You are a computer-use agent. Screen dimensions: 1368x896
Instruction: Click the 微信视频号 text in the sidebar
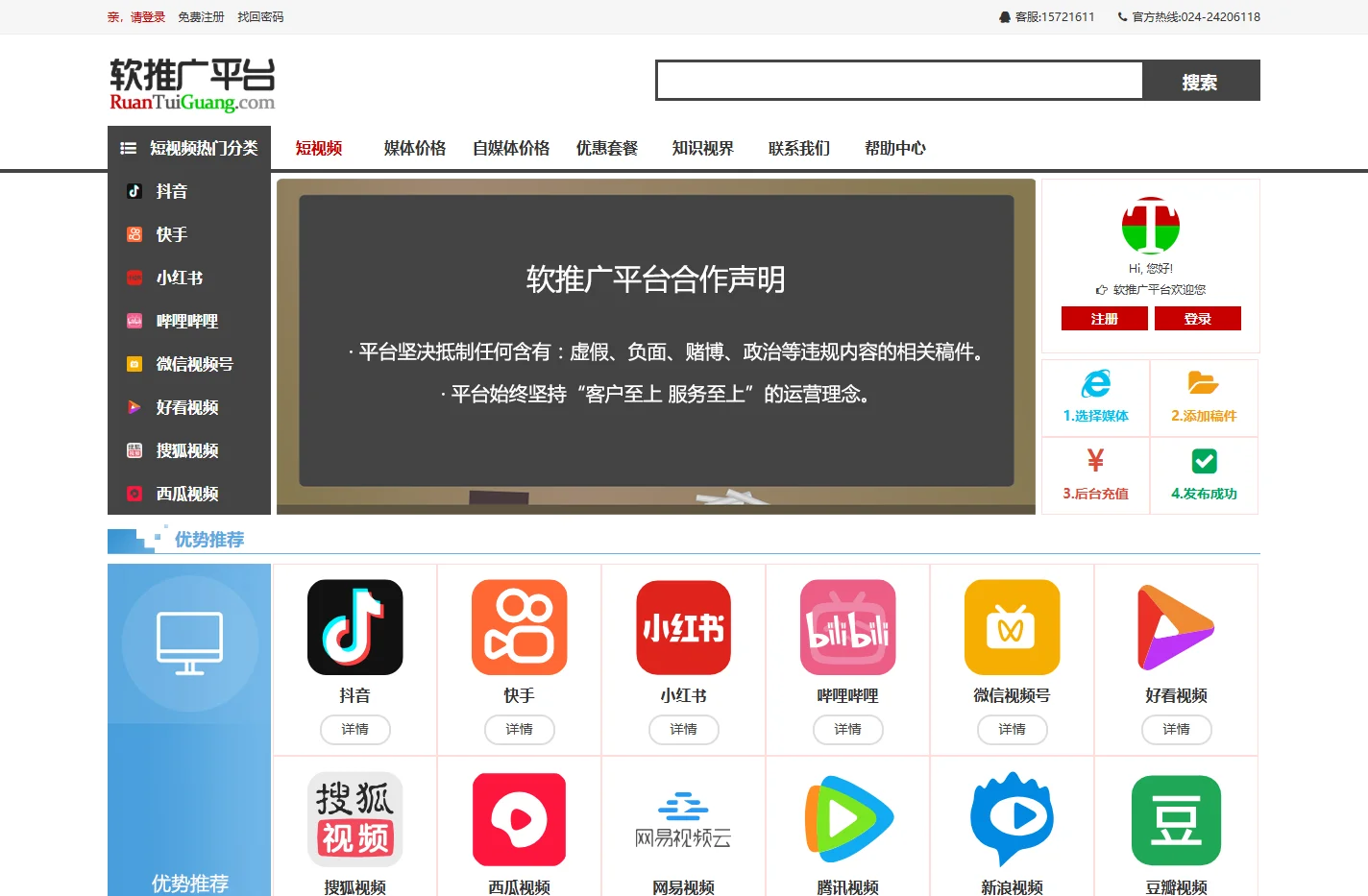point(195,364)
